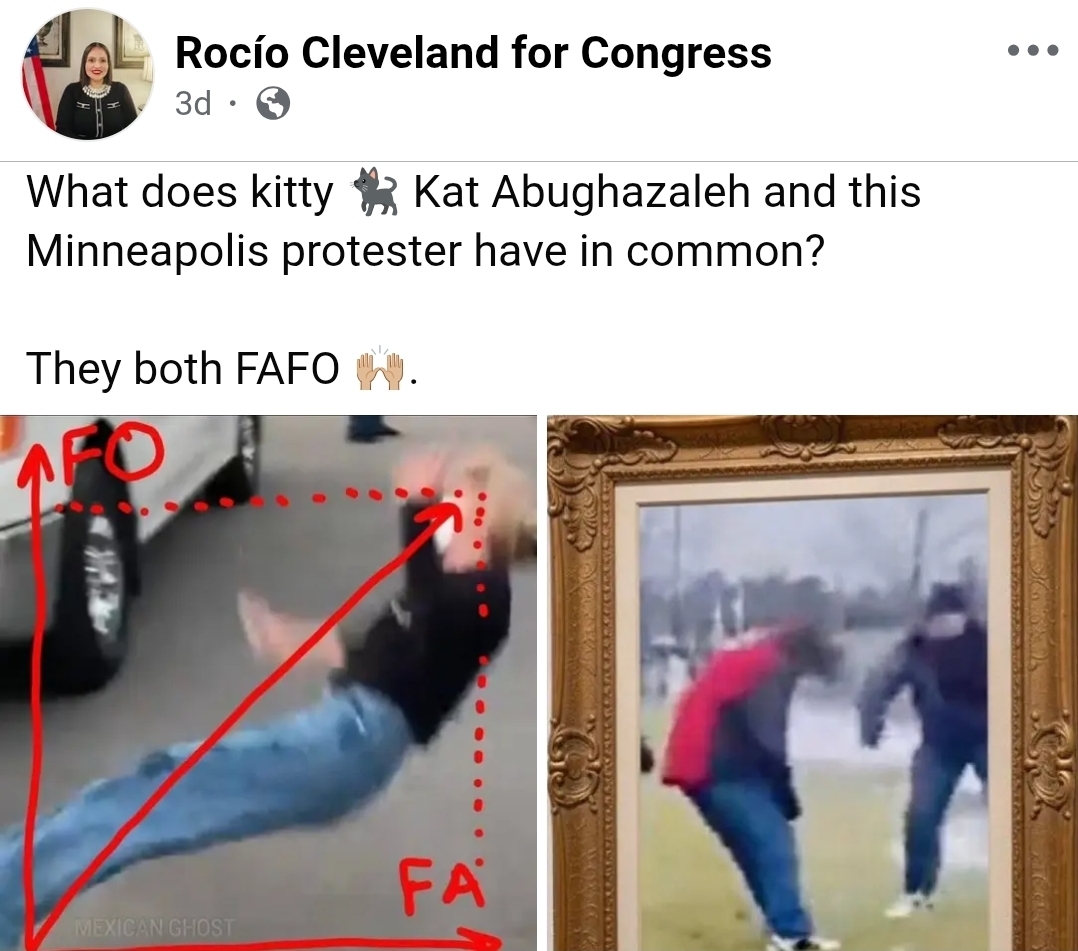
Task: Click the MEXICAN GHOST watermark text
Action: (x=154, y=928)
